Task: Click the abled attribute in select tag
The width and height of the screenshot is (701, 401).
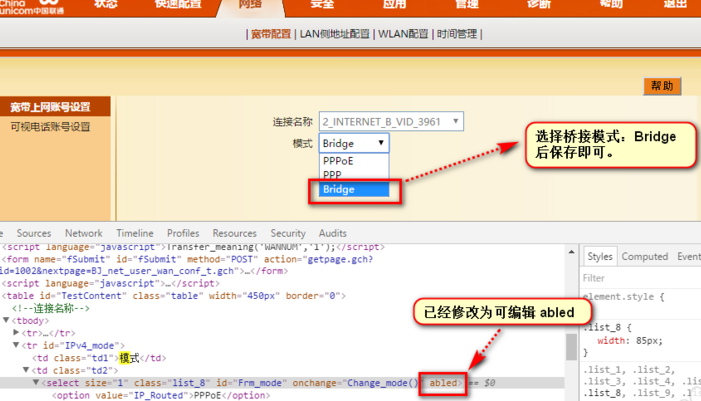Action: [443, 383]
